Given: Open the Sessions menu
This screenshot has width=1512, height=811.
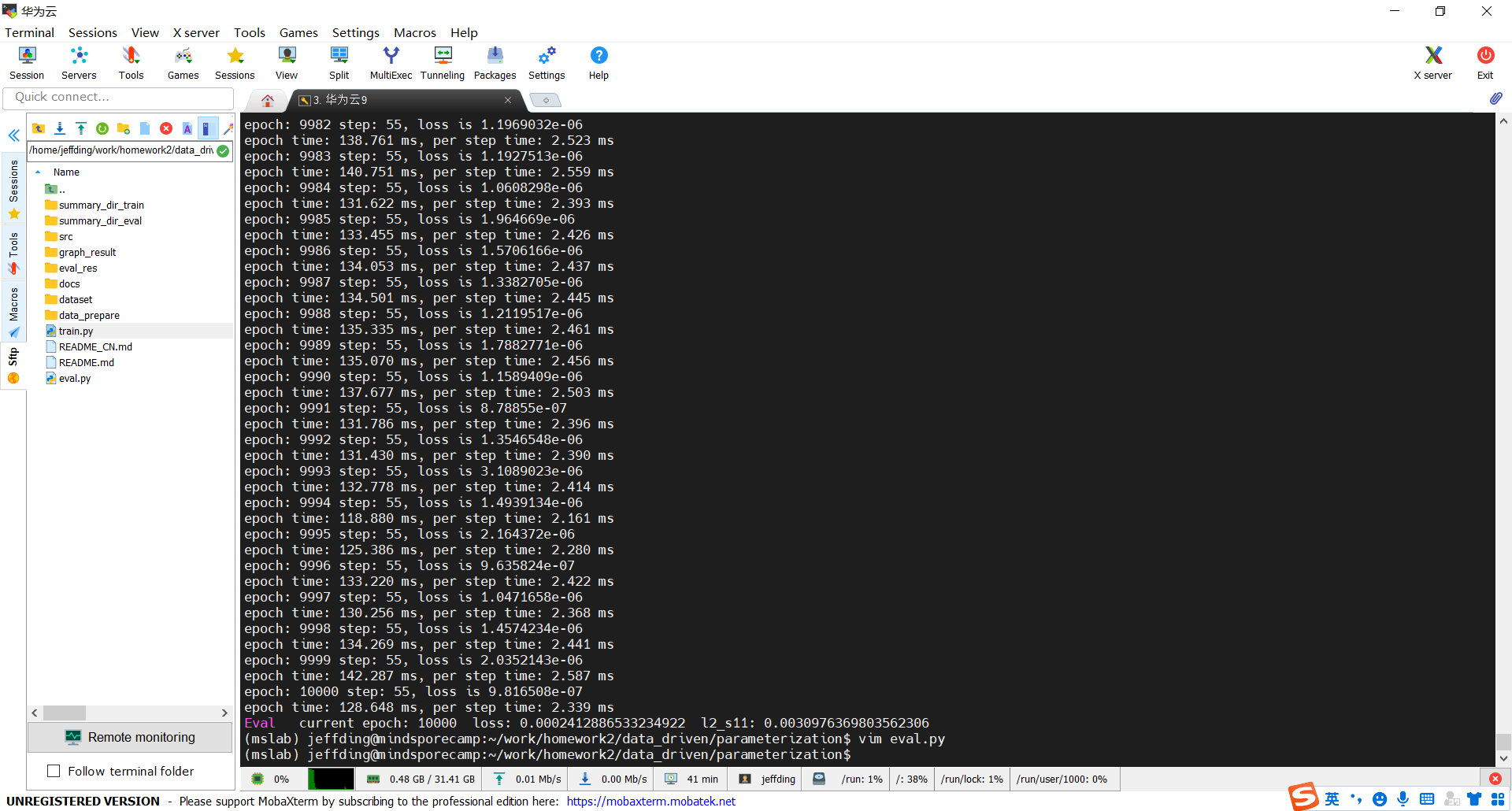Looking at the screenshot, I should (92, 32).
